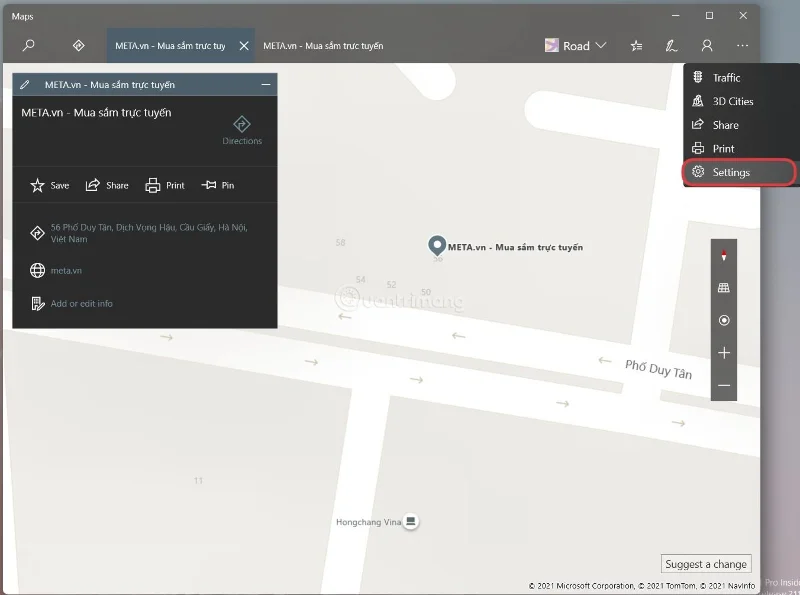800x595 pixels.
Task: Open the Windows Ink pen toolbar icon
Action: point(671,46)
